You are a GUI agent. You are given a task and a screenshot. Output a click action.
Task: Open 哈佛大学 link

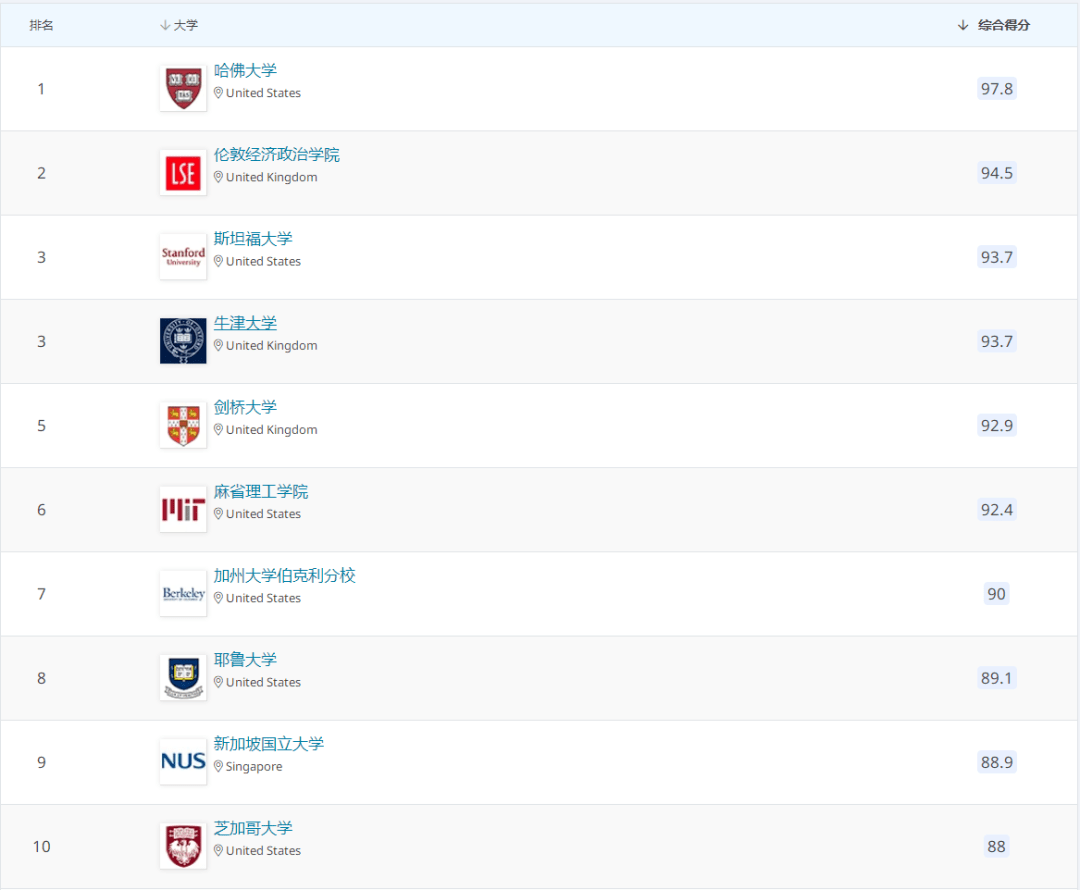coord(245,70)
